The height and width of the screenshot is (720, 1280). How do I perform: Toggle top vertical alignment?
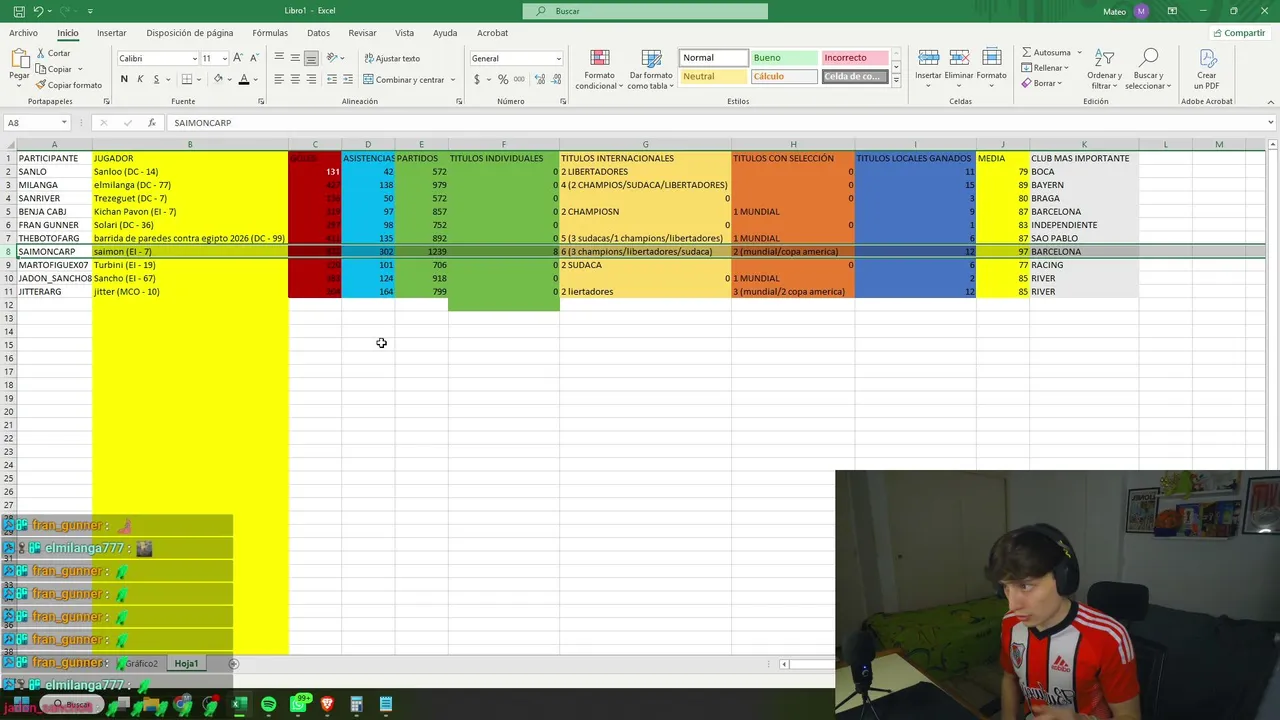[279, 58]
